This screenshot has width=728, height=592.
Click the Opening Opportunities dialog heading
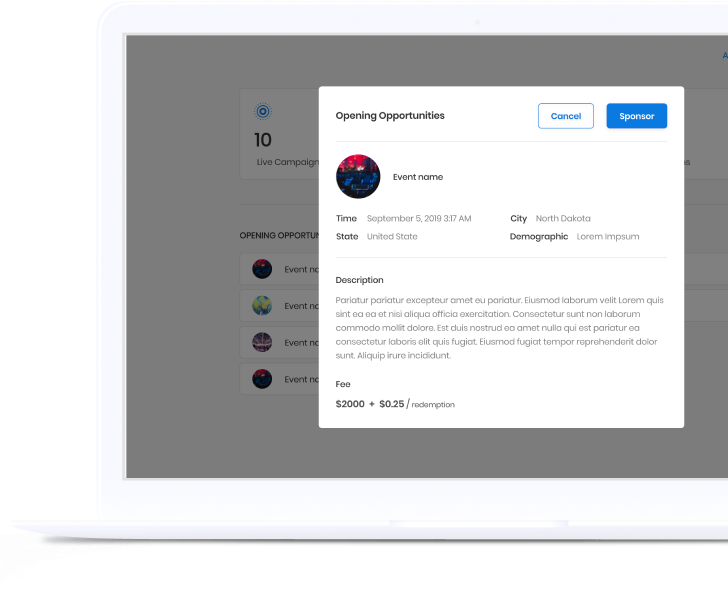click(x=390, y=116)
